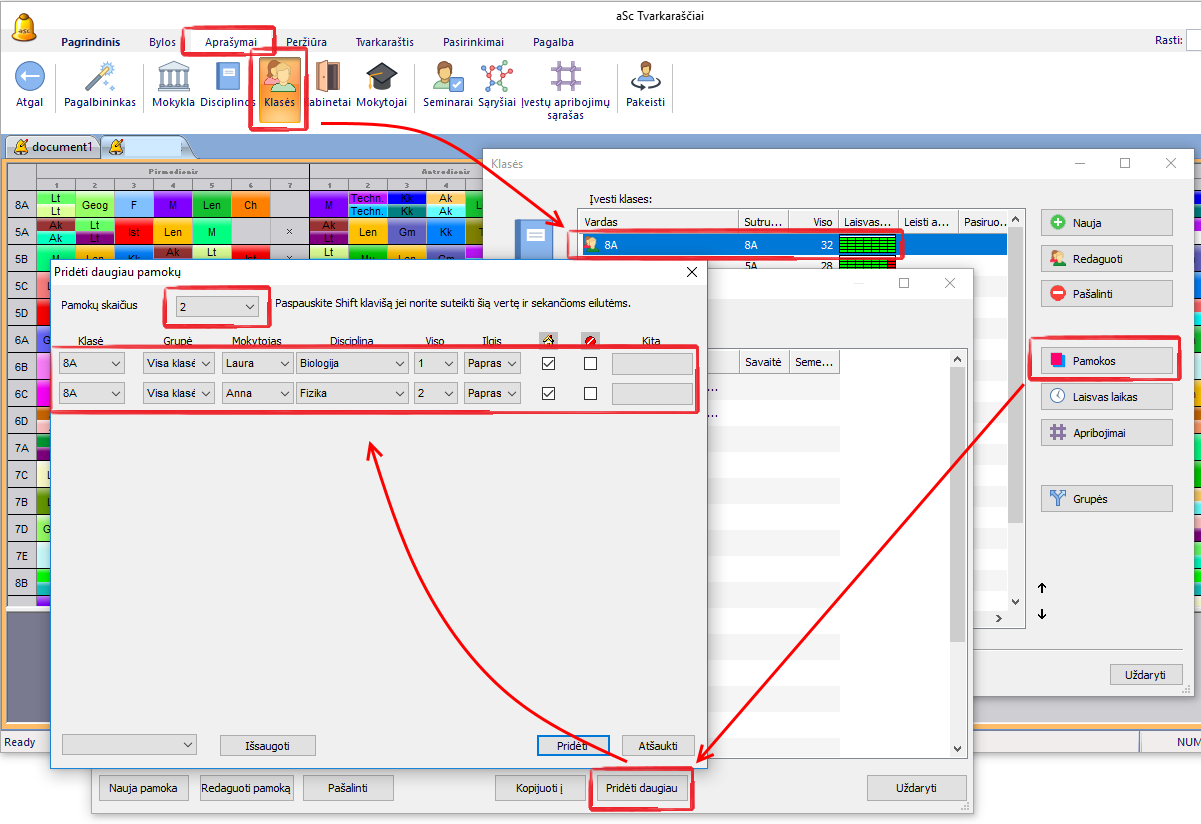Open the Mokytojai teachers list

pyautogui.click(x=381, y=78)
